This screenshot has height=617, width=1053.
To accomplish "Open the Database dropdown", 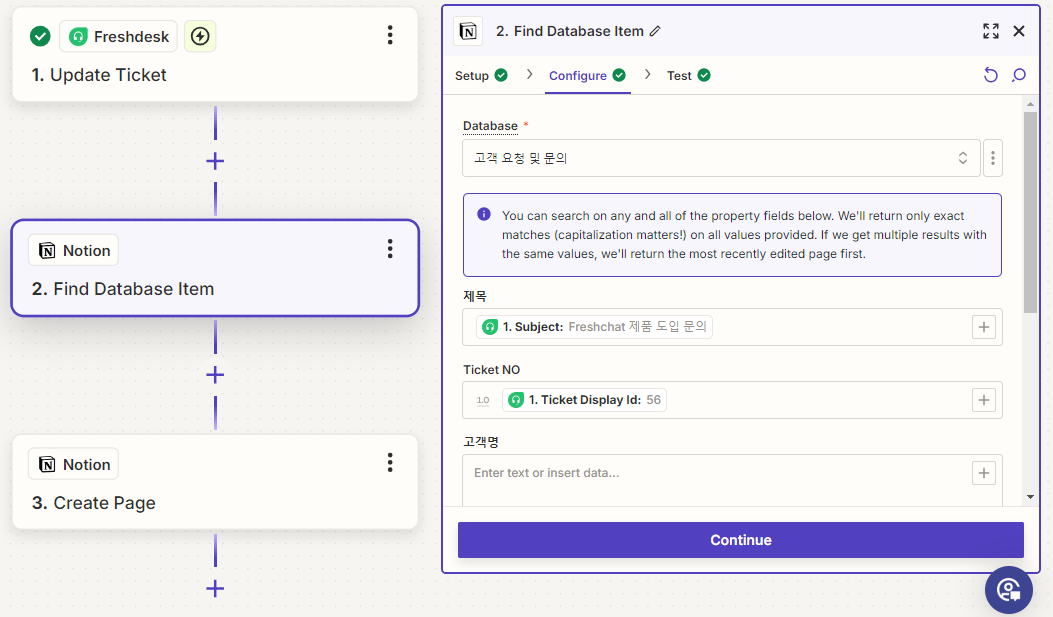I will pos(721,158).
